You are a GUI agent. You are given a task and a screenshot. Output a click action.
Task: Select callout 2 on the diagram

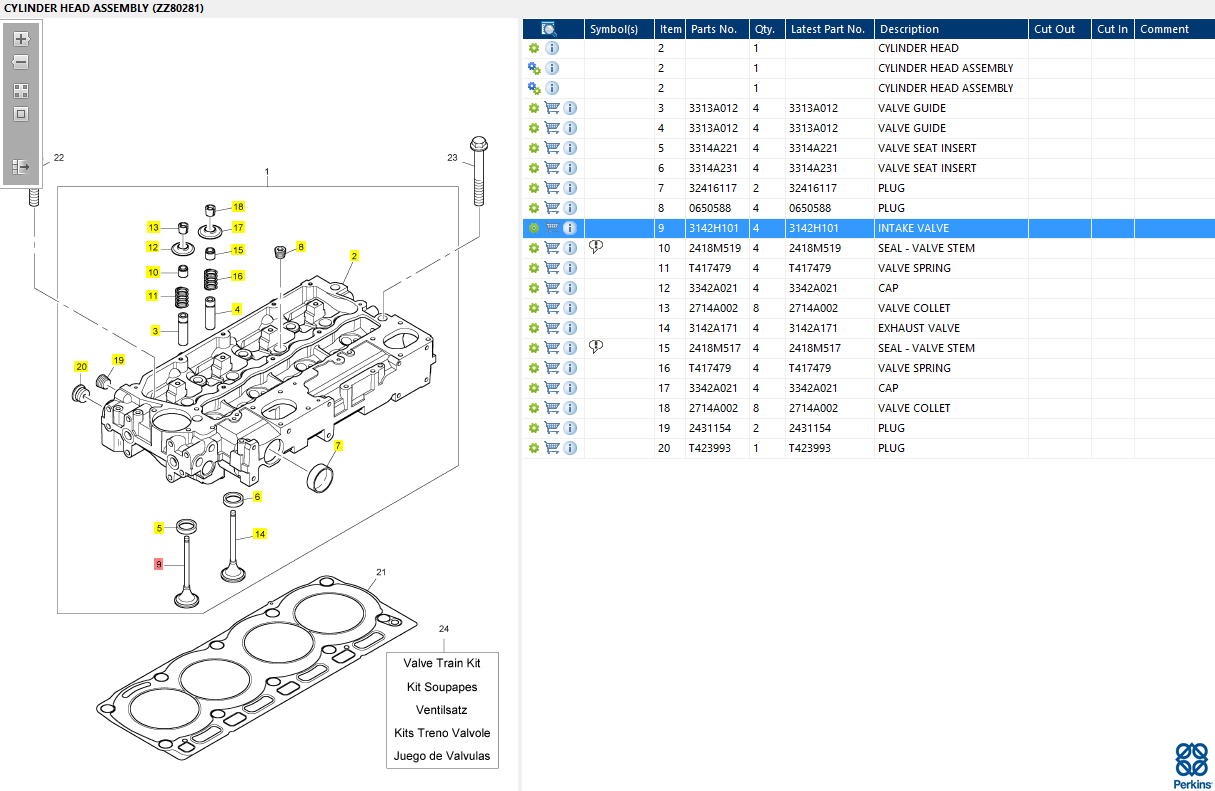(x=354, y=256)
